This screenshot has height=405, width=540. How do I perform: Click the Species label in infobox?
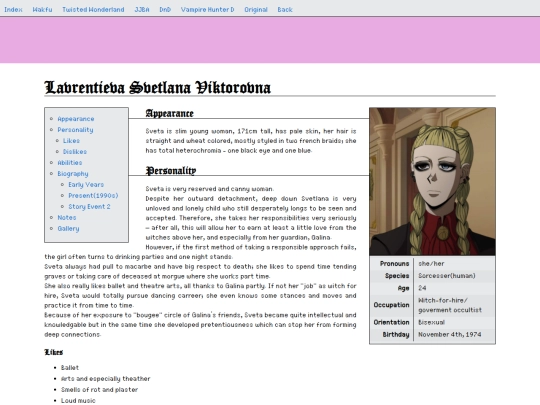pyautogui.click(x=397, y=276)
